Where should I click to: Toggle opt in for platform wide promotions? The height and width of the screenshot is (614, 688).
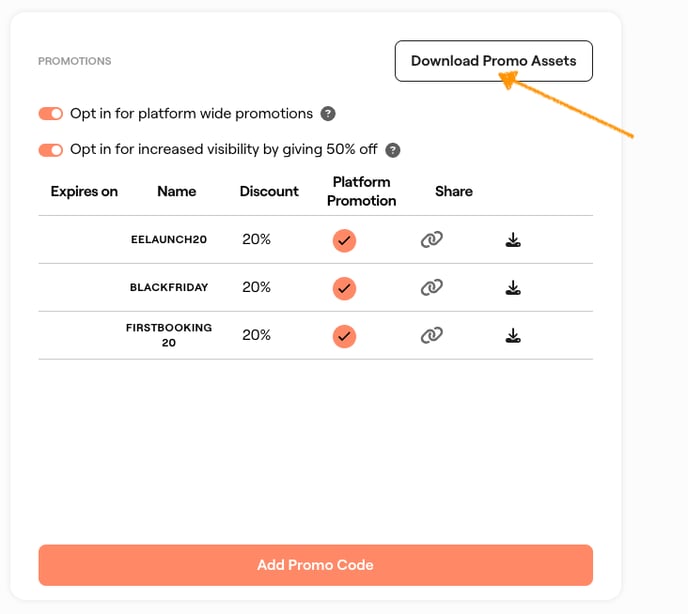click(x=51, y=114)
